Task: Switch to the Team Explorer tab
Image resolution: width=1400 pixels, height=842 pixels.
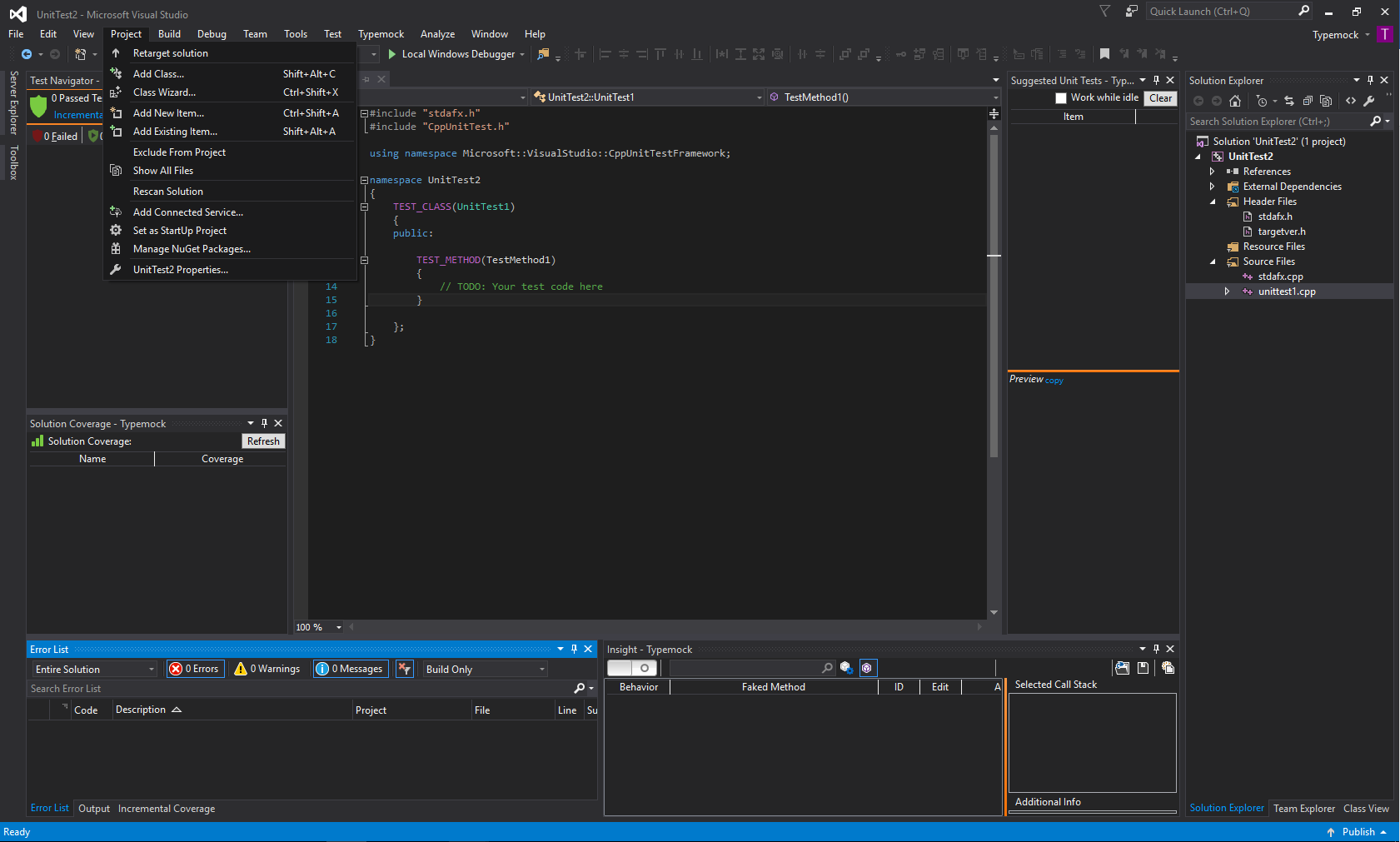Action: coord(1303,809)
